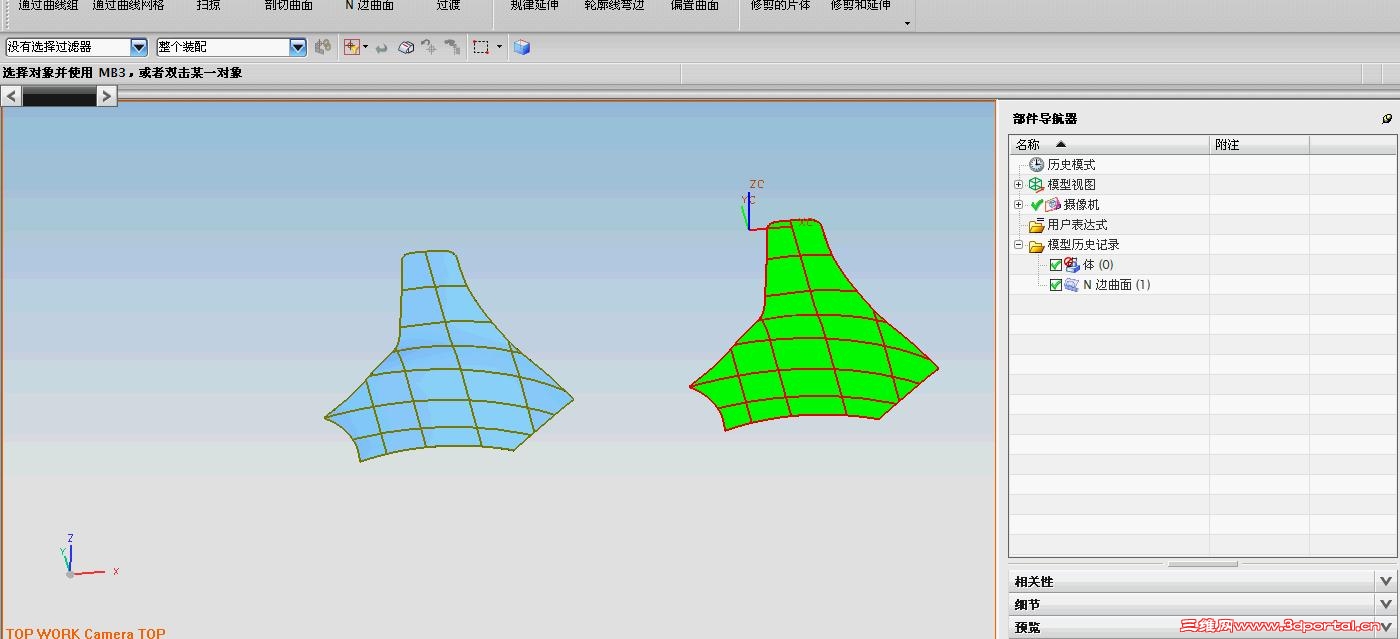The image size is (1400, 639).
Task: Expand the 预览 panel section
Action: pyautogui.click(x=1385, y=627)
